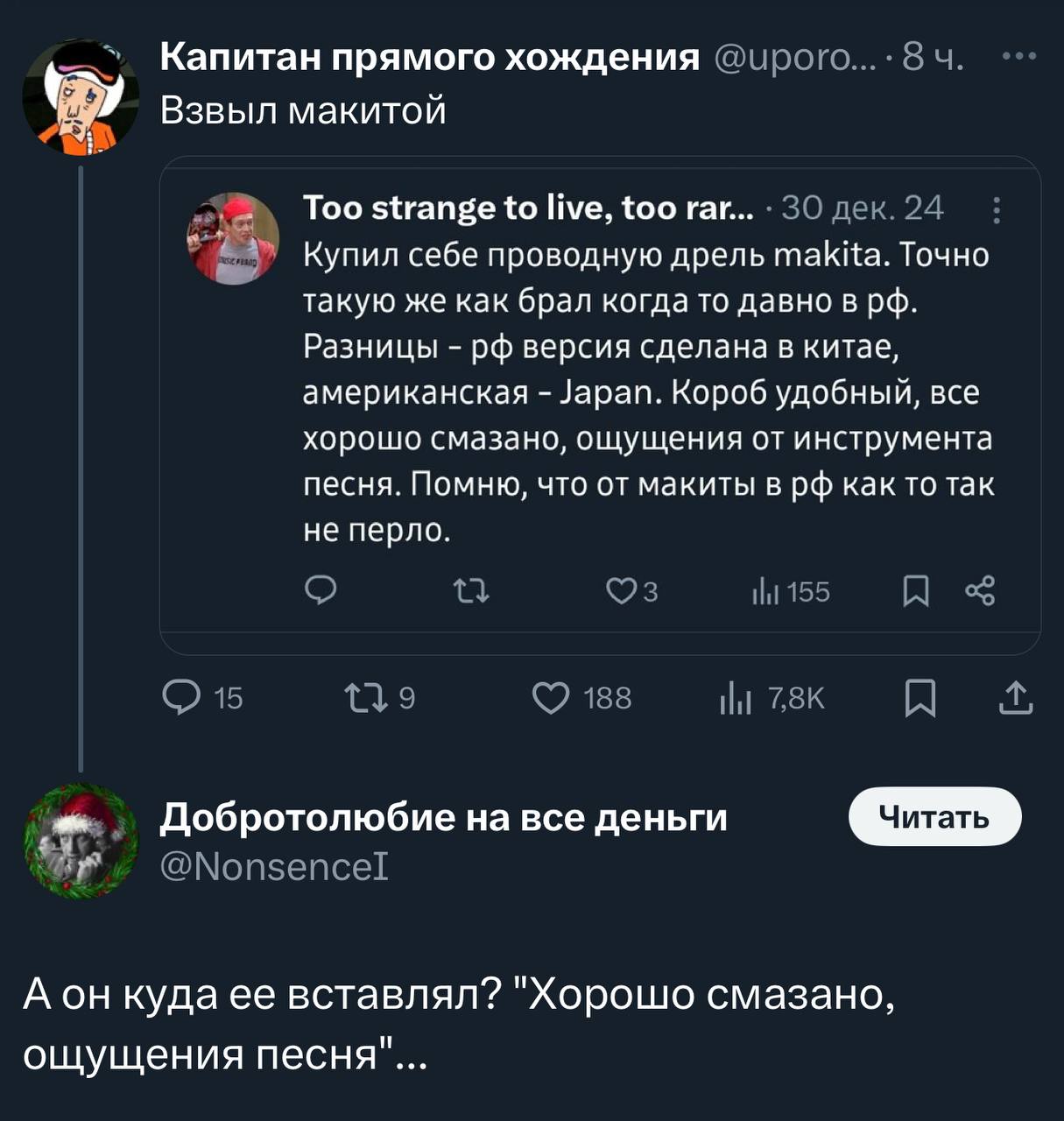This screenshot has width=1064, height=1121.
Task: Open reply icon on main tweet with 15 comments
Action: pos(181,698)
